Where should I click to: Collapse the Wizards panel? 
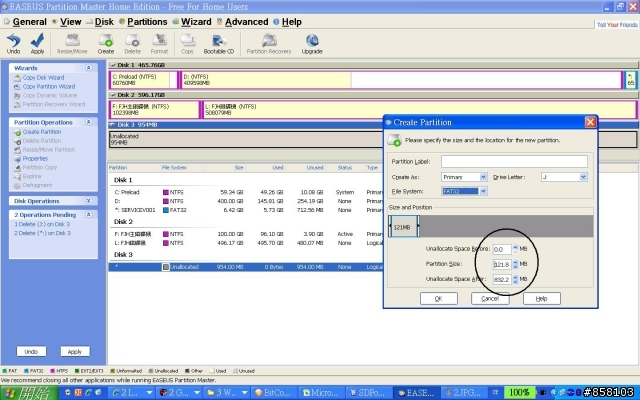pyautogui.click(x=88, y=68)
